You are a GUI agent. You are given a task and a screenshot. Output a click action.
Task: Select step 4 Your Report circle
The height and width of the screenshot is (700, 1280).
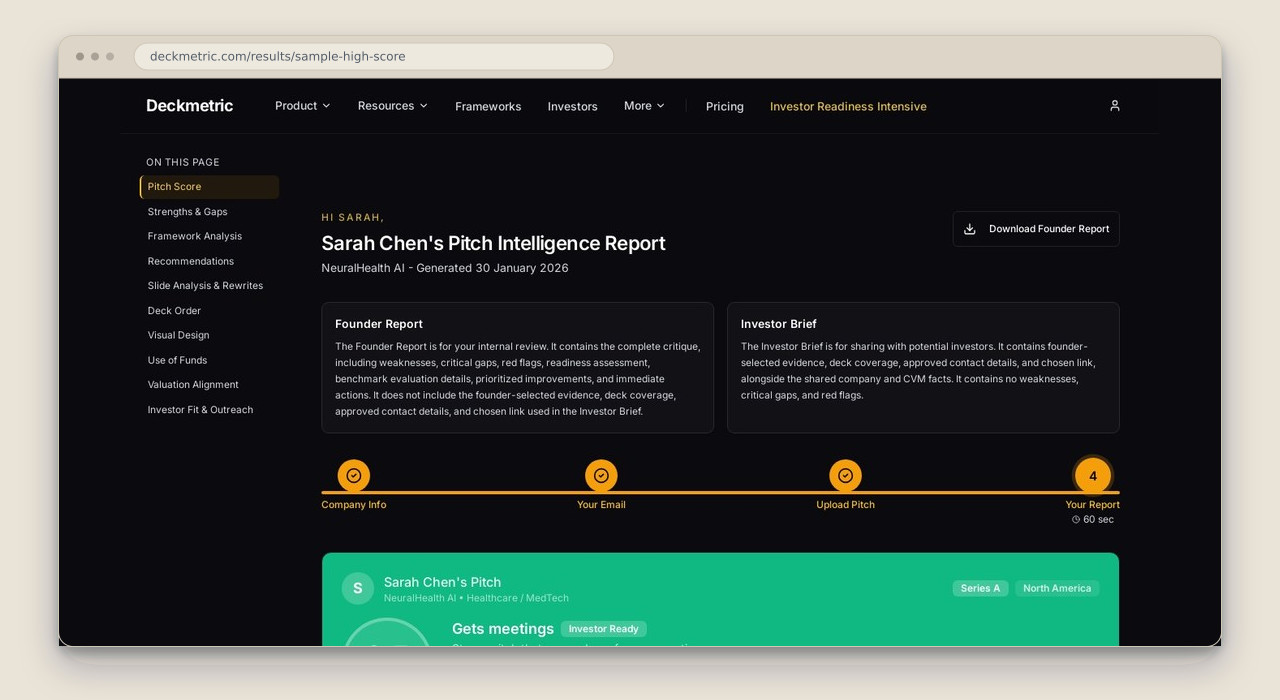tap(1093, 476)
